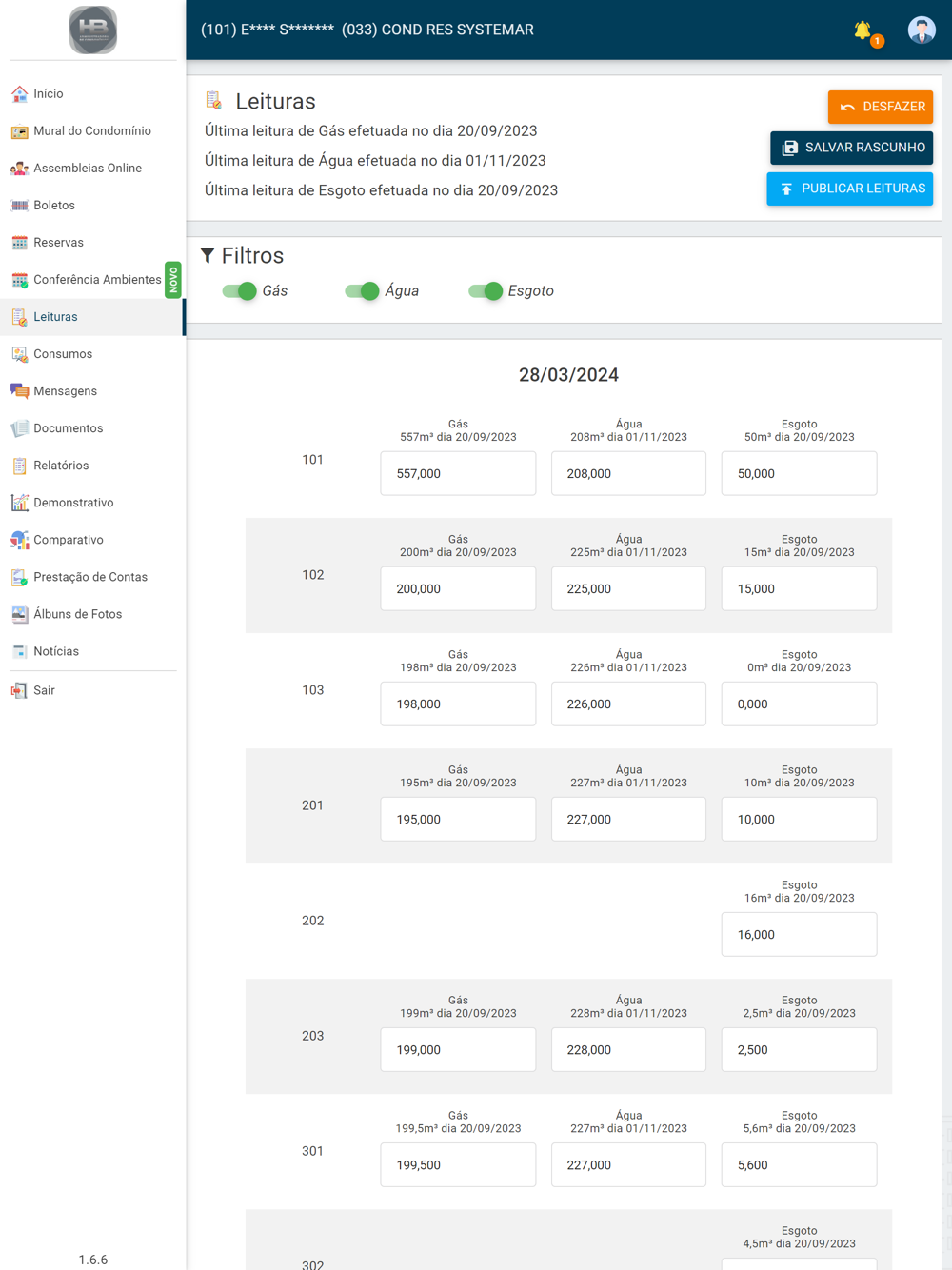
Task: Open Comparativo menu item
Action: pyautogui.click(x=92, y=539)
